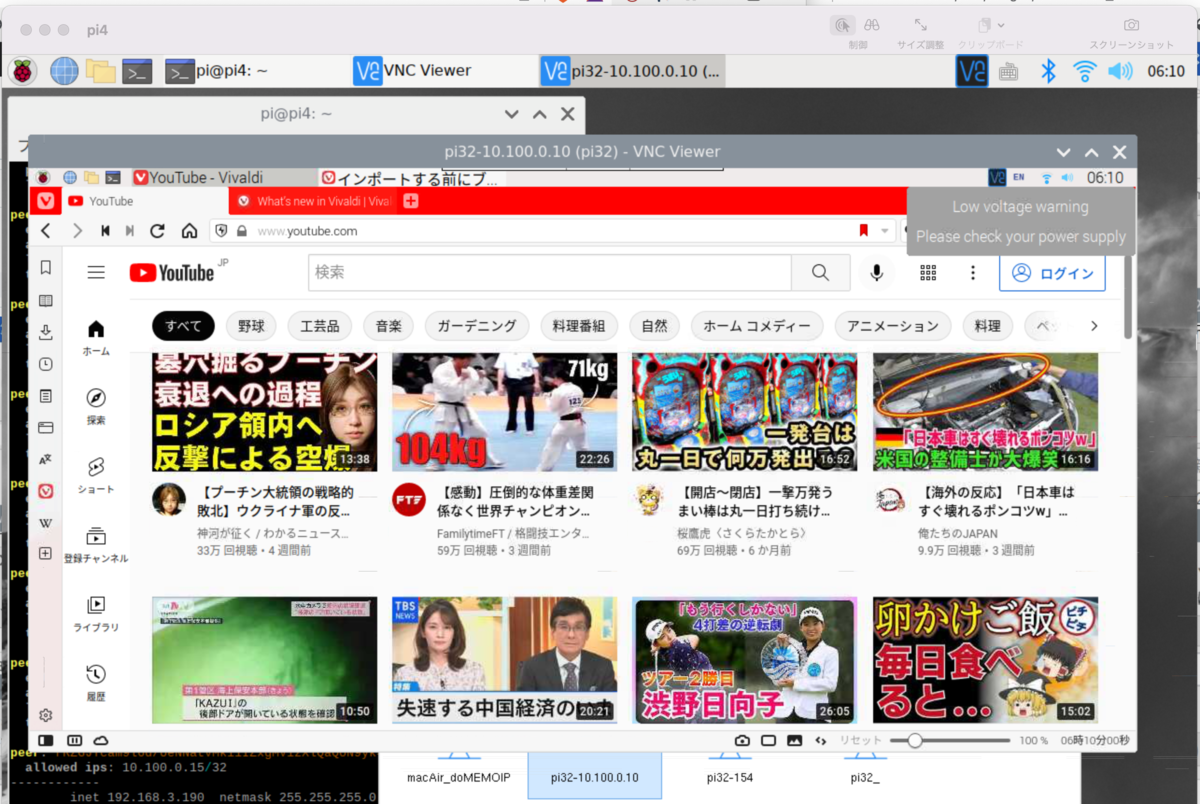Toggle tab tiling in the status bar
The width and height of the screenshot is (1200, 804).
74,740
